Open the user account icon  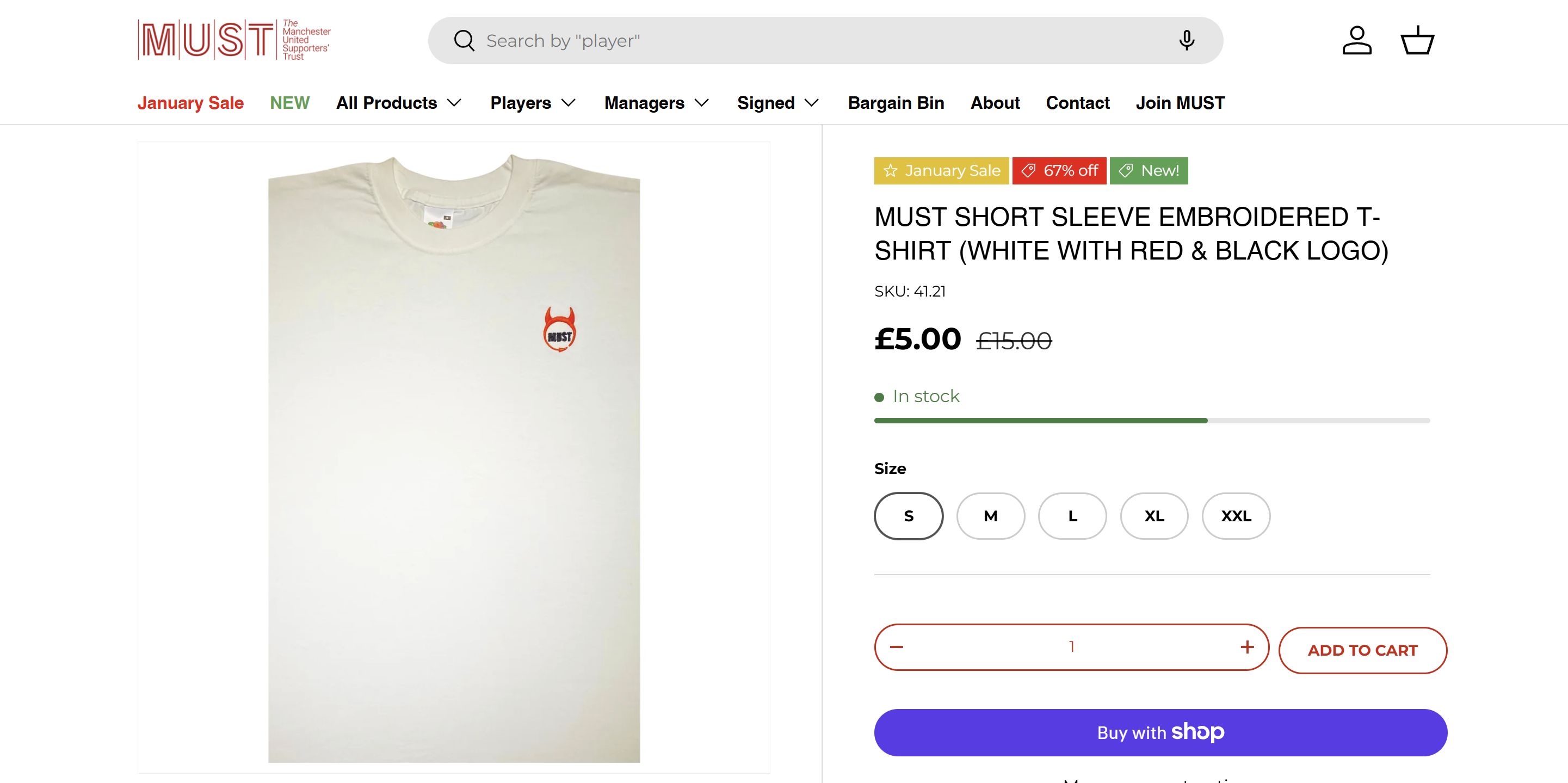1357,41
